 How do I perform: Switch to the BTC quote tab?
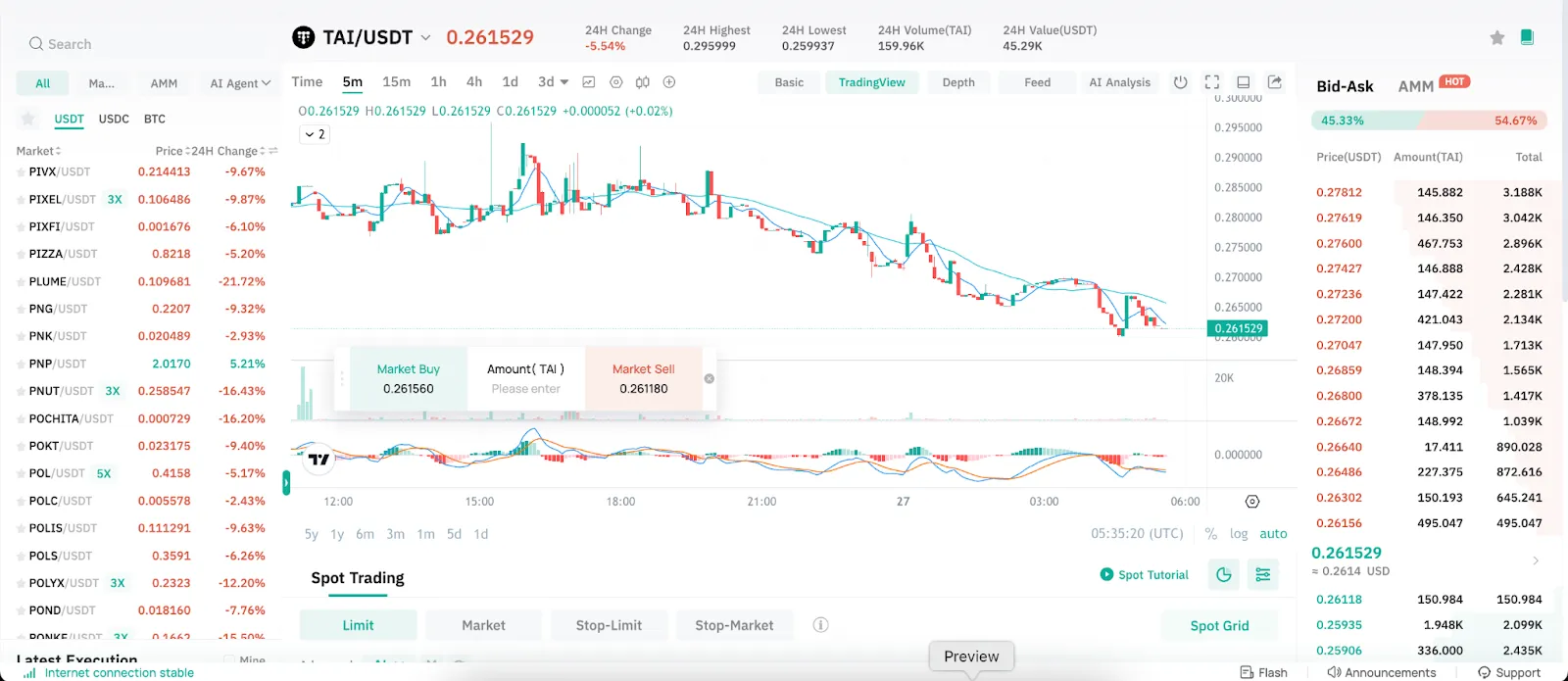(155, 119)
